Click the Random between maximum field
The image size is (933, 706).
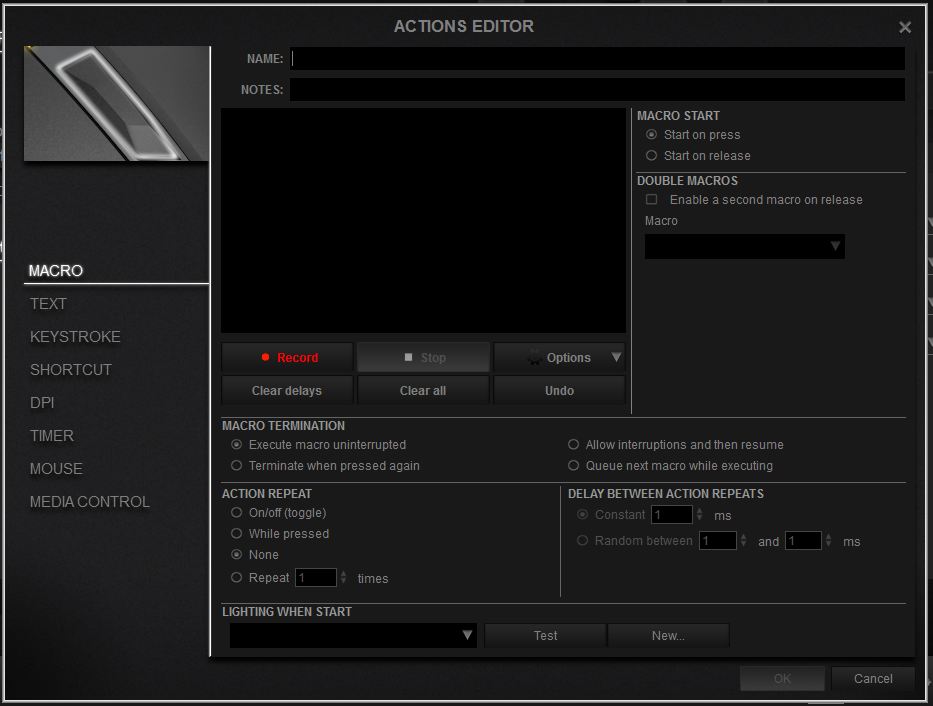coord(803,541)
